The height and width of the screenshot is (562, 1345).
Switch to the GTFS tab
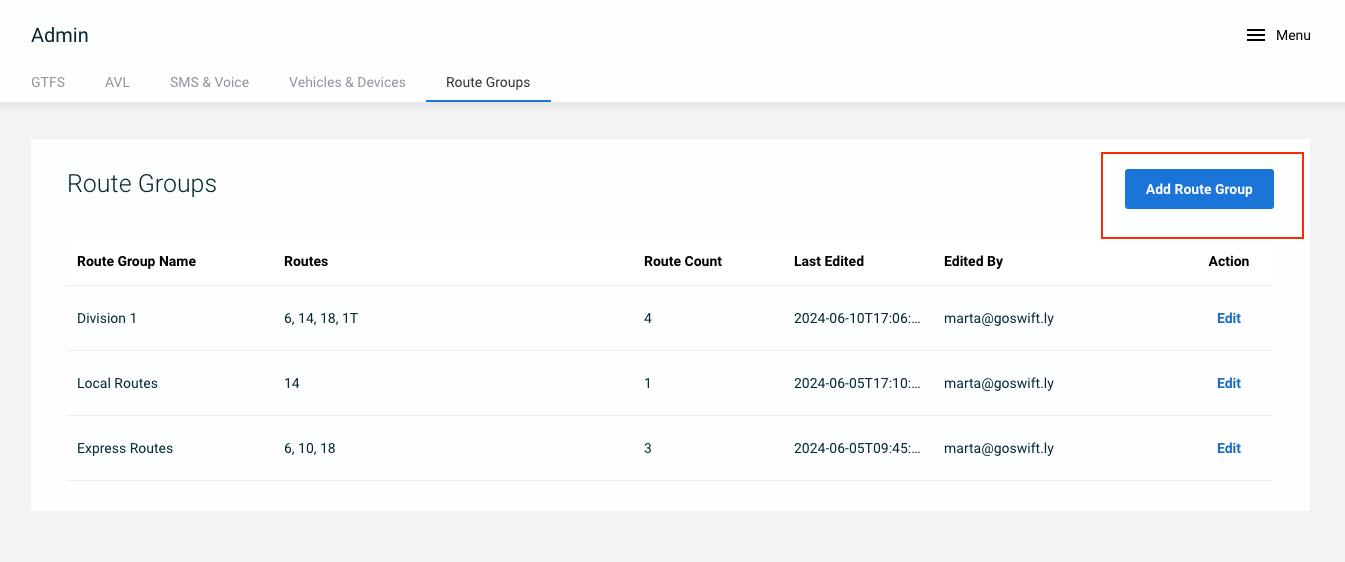(x=48, y=82)
